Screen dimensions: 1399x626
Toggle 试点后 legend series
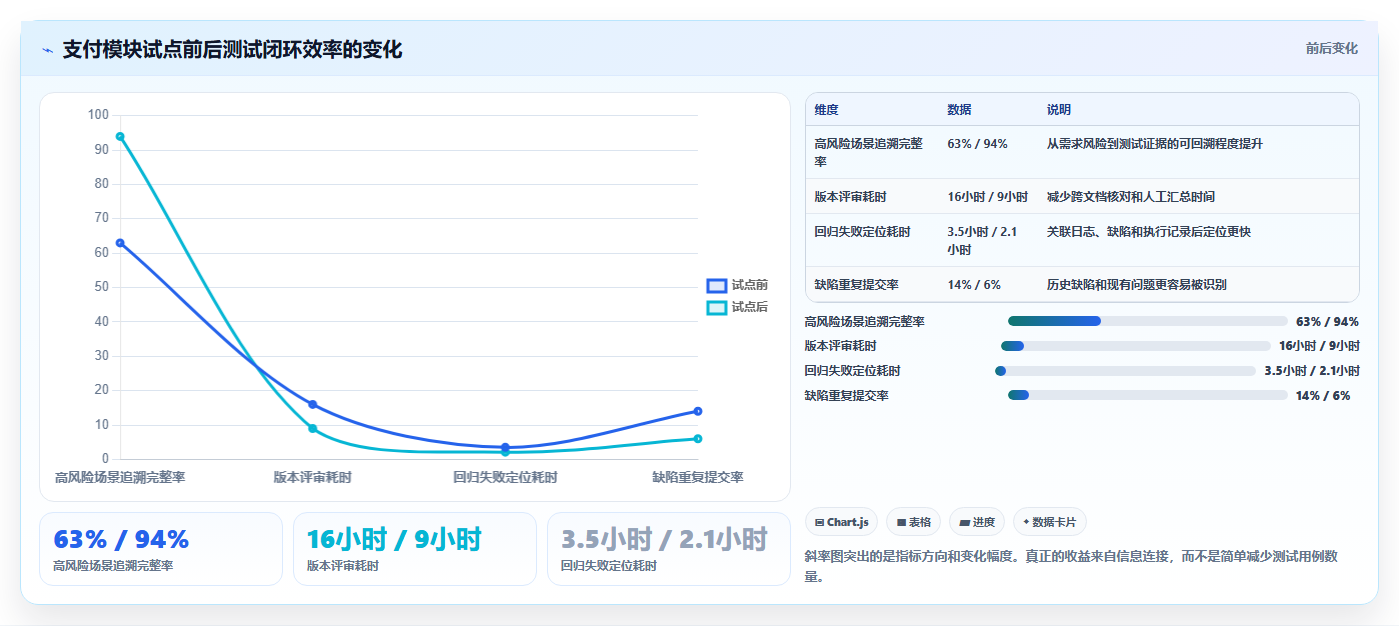[x=738, y=307]
